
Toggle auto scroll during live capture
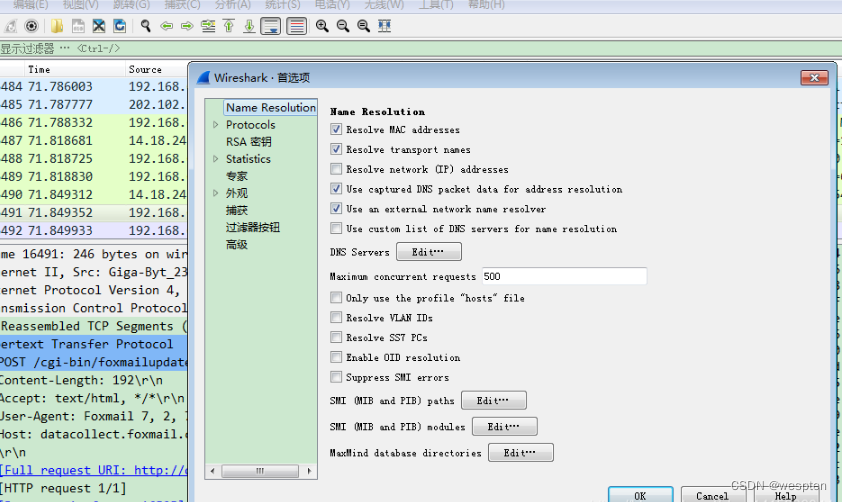tap(271, 26)
